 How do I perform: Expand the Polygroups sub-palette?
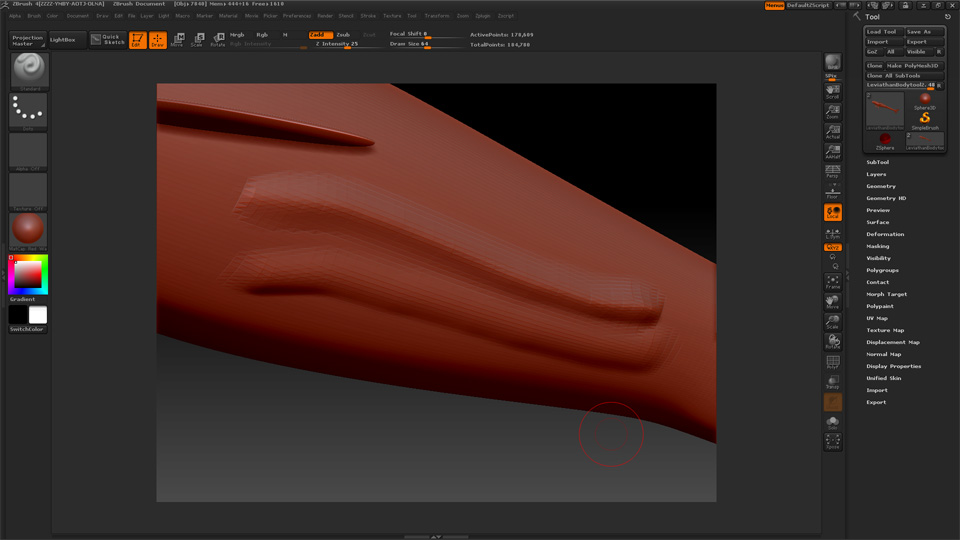tap(882, 270)
